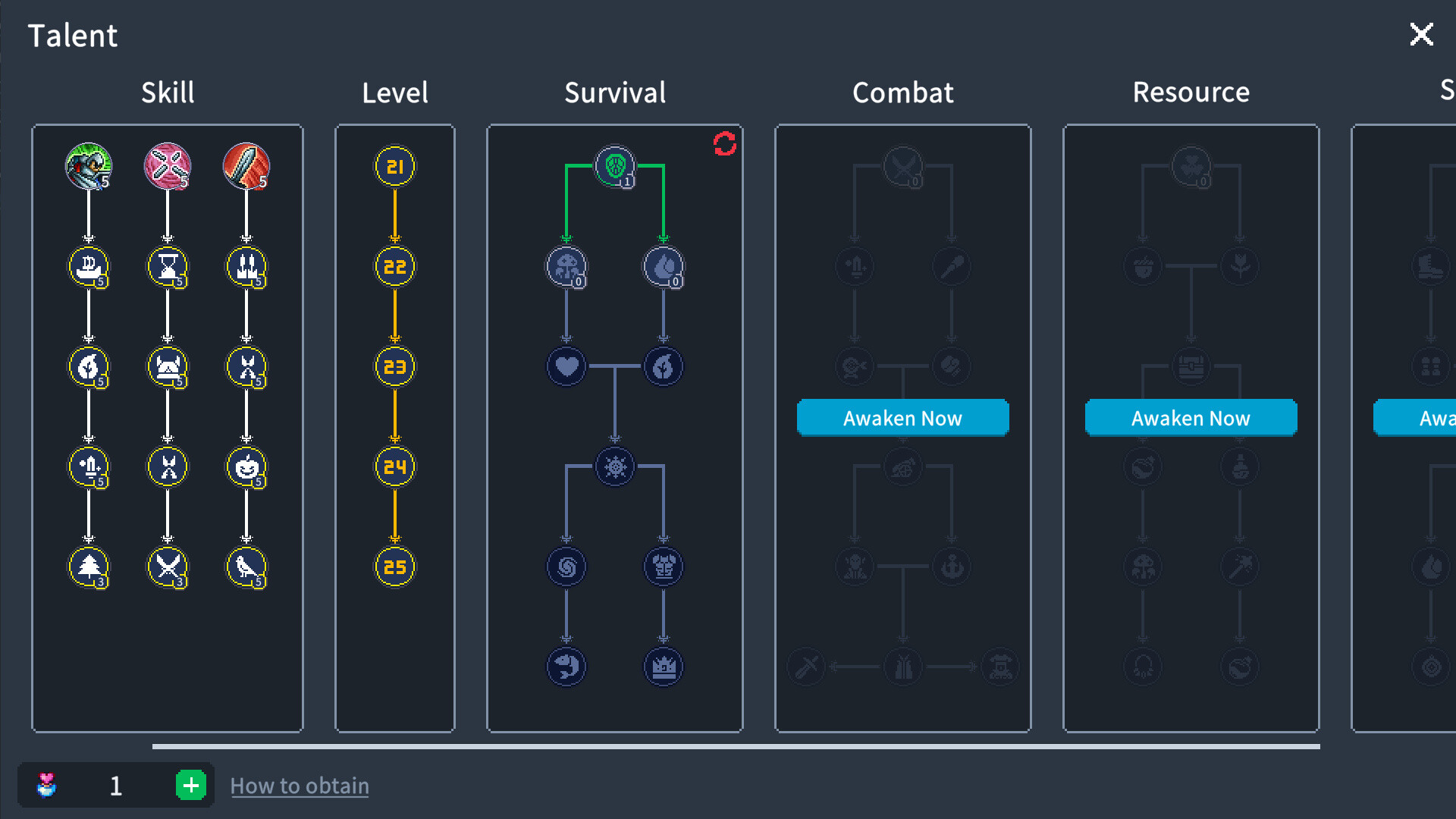This screenshot has width=1456, height=819.
Task: Select the spiral talent node
Action: 566,567
